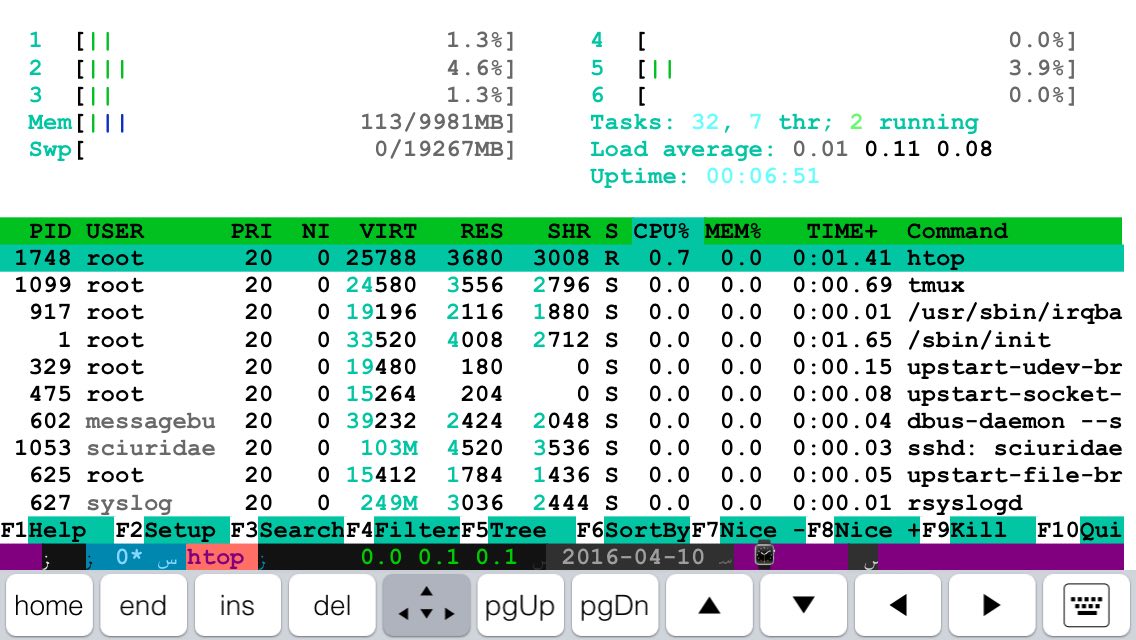Click the CPU 5 usage meter
The width and height of the screenshot is (1136, 640).
click(x=834, y=68)
